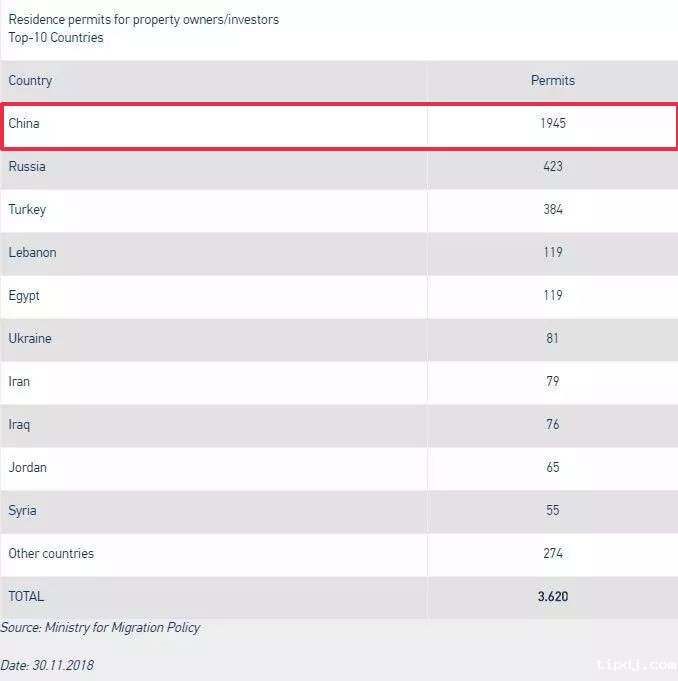Click the Other countries row label
Image resolution: width=678 pixels, height=681 pixels.
pos(51,553)
